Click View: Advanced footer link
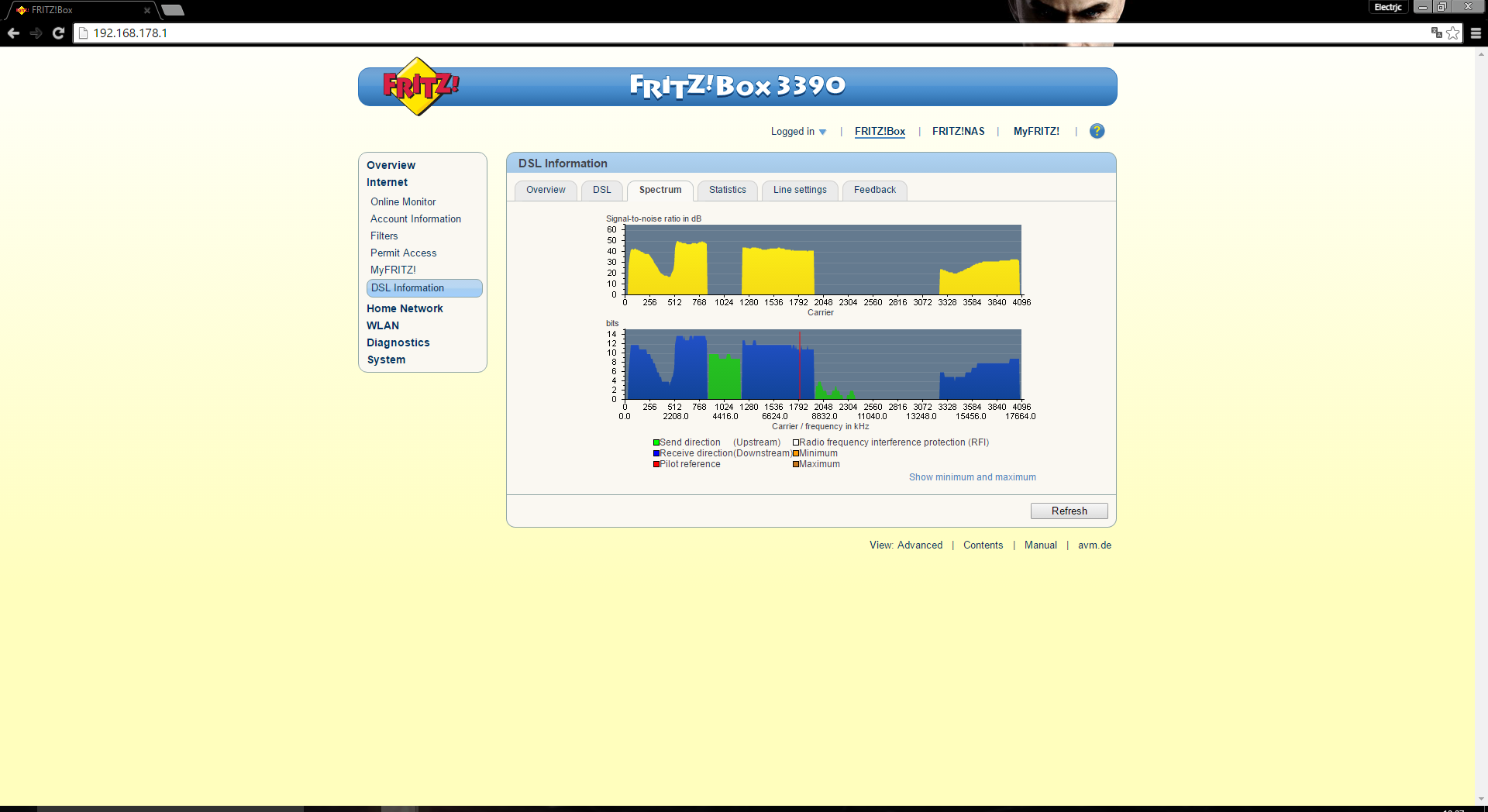 (x=906, y=545)
